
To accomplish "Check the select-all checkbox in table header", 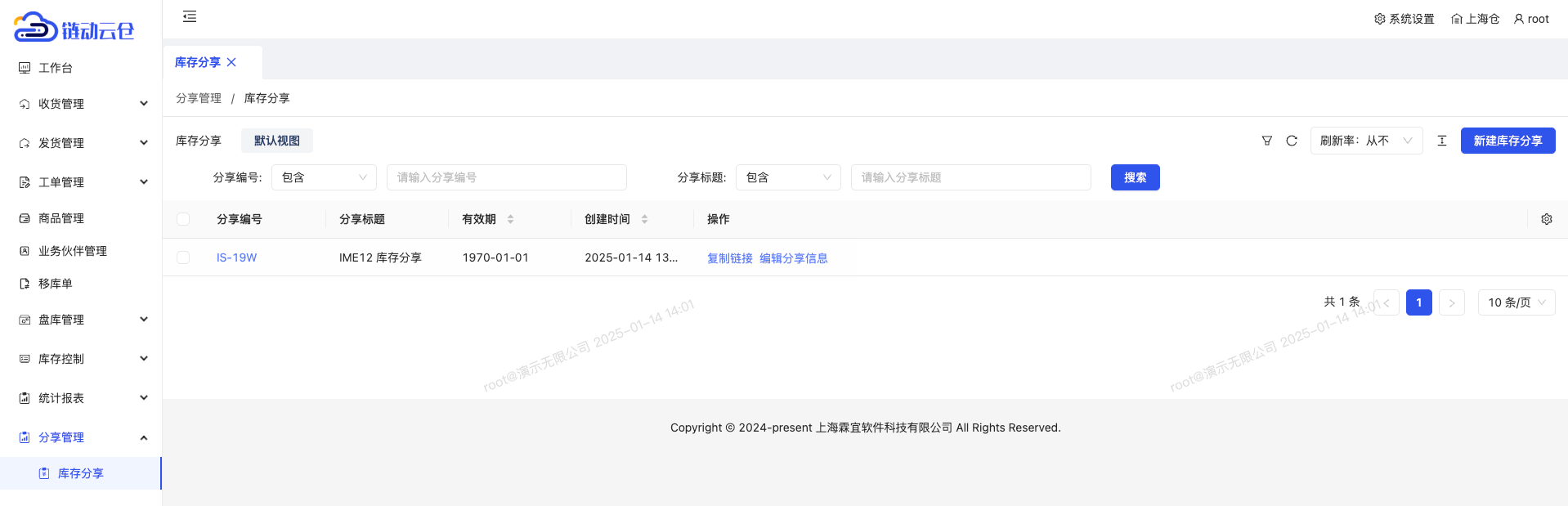I will (183, 219).
